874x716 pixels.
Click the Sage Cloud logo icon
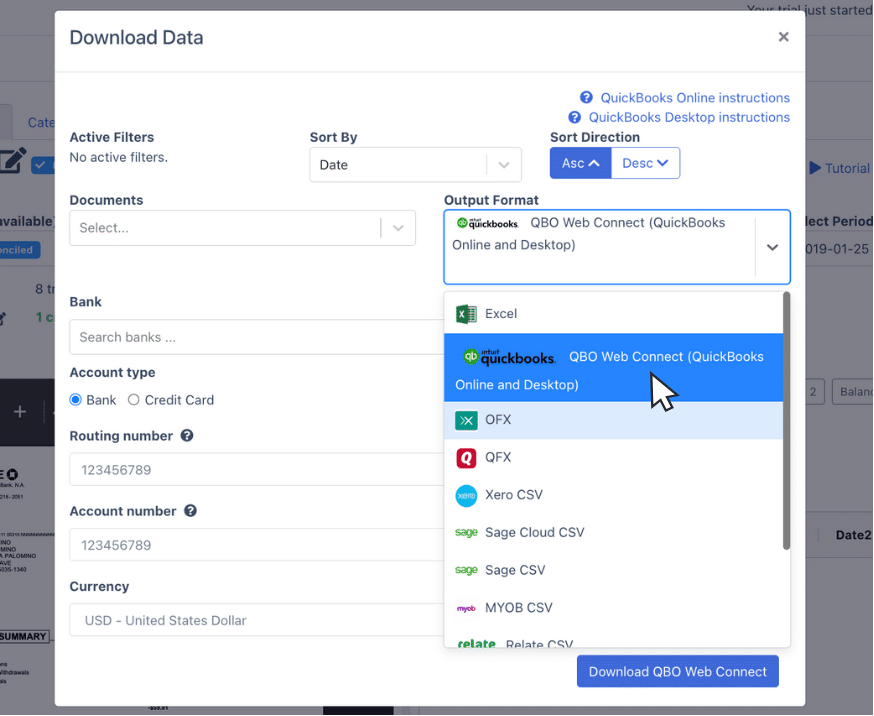tap(466, 532)
